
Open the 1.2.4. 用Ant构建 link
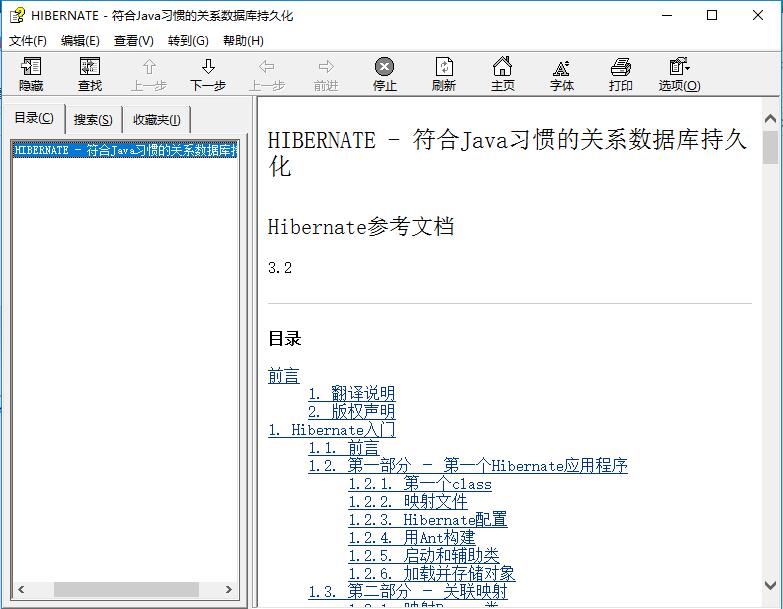click(x=412, y=538)
